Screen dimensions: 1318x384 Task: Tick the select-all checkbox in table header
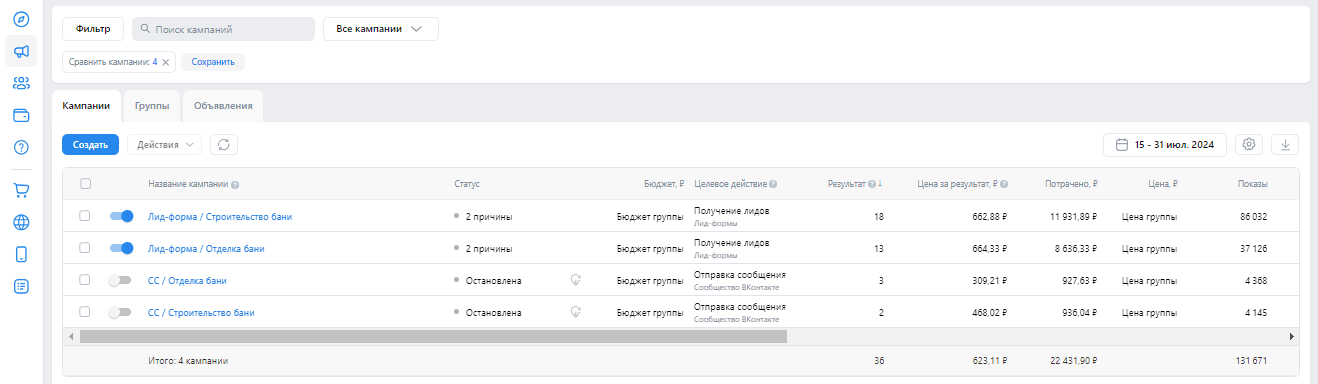(x=85, y=183)
